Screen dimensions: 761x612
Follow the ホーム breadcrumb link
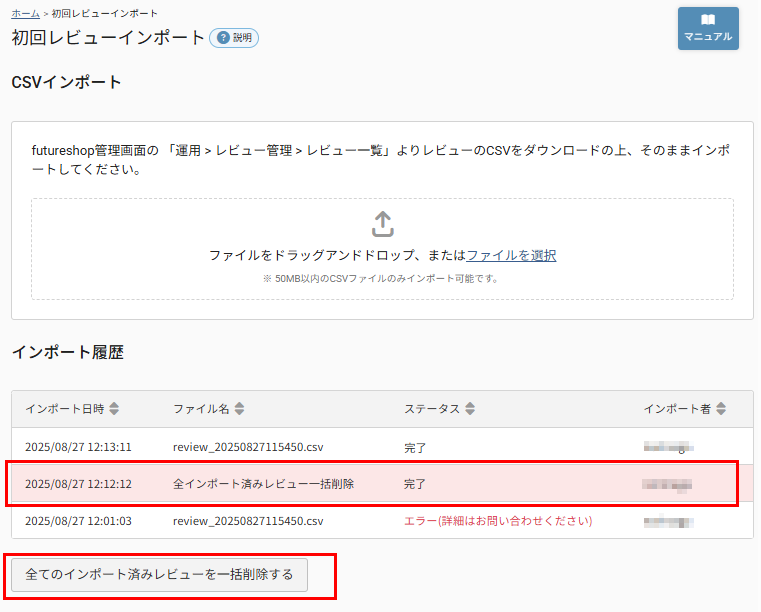pyautogui.click(x=25, y=14)
